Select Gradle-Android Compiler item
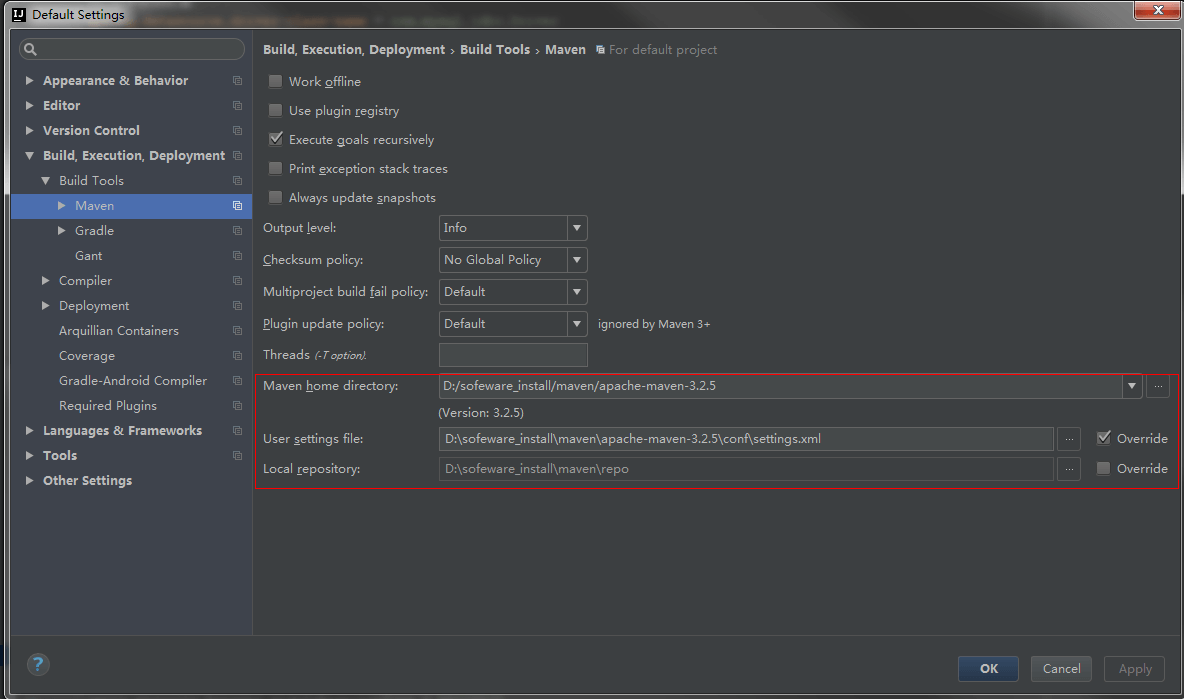This screenshot has width=1184, height=699. [133, 380]
